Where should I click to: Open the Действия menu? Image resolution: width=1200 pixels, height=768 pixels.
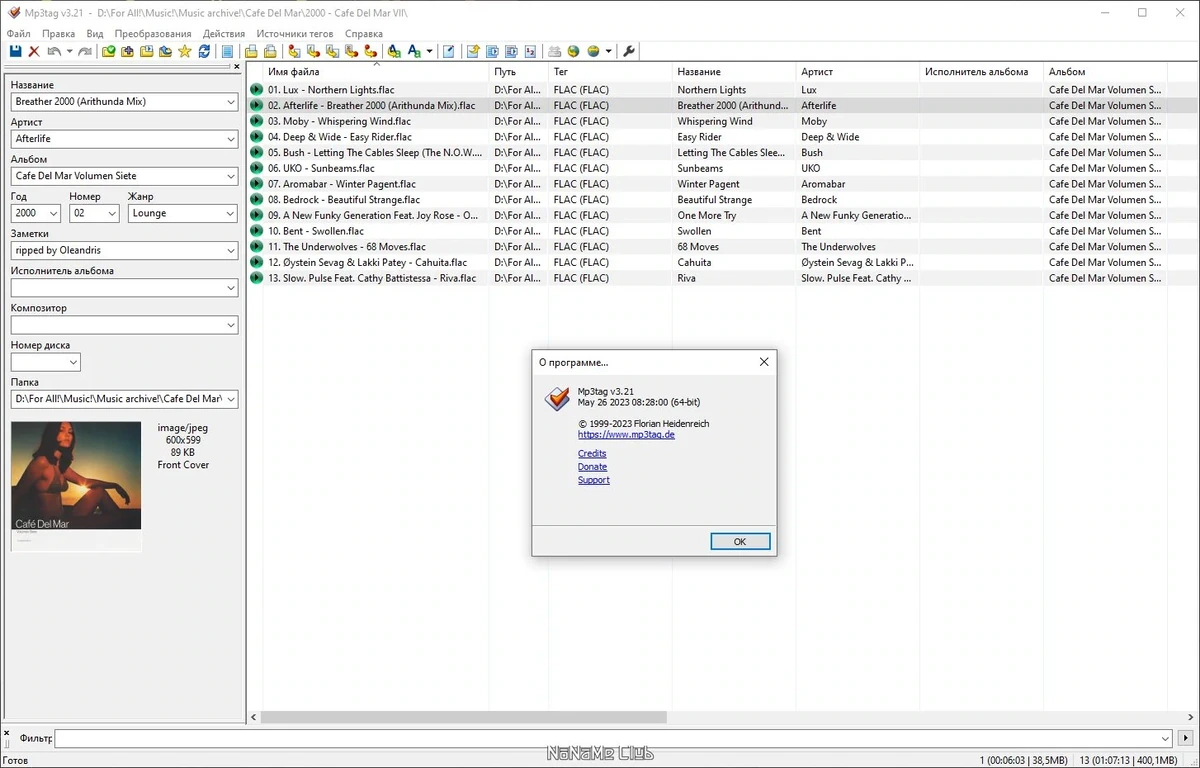click(x=224, y=34)
